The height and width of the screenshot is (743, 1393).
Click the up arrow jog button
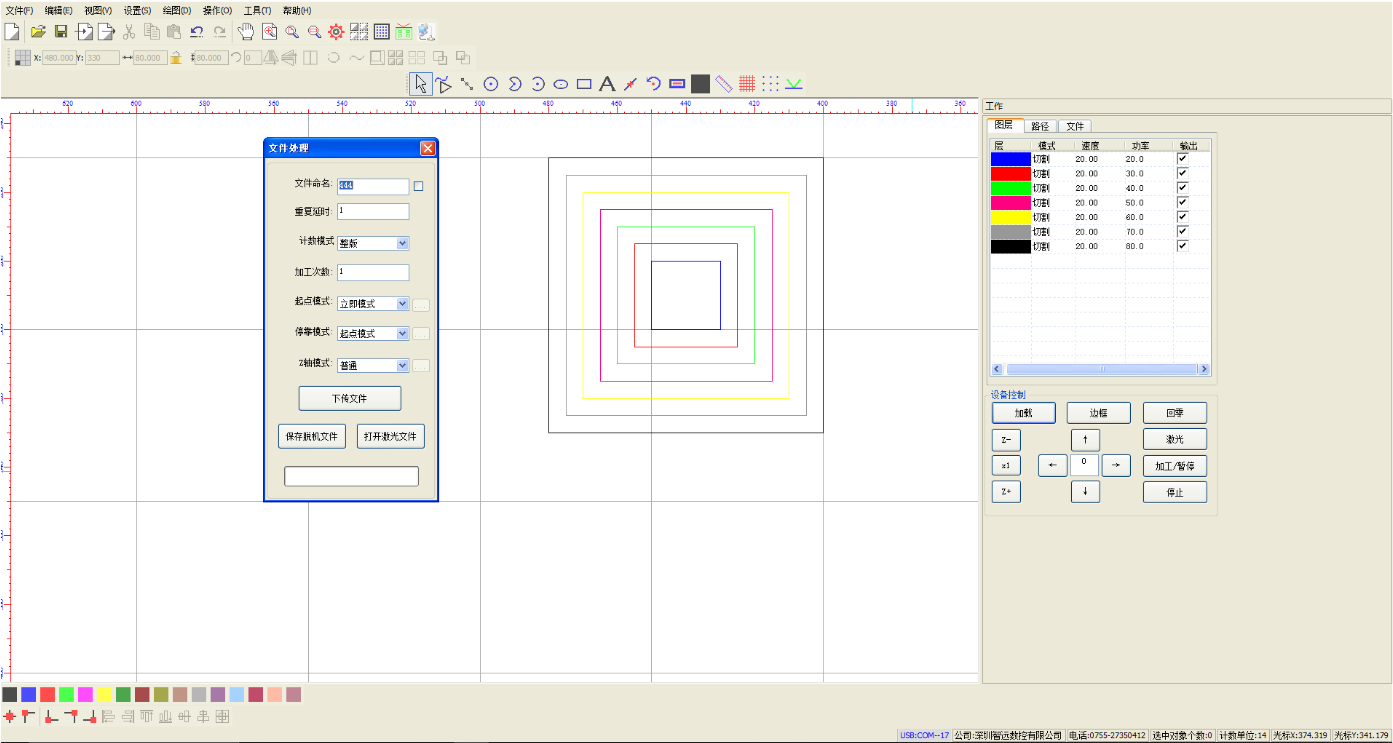click(x=1085, y=440)
